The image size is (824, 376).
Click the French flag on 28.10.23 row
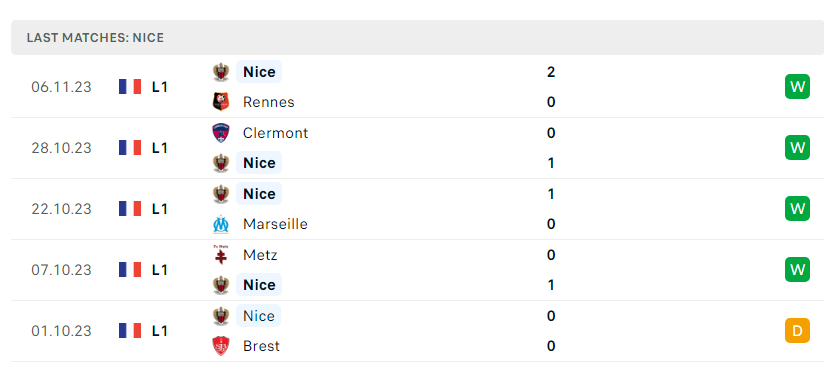[130, 148]
